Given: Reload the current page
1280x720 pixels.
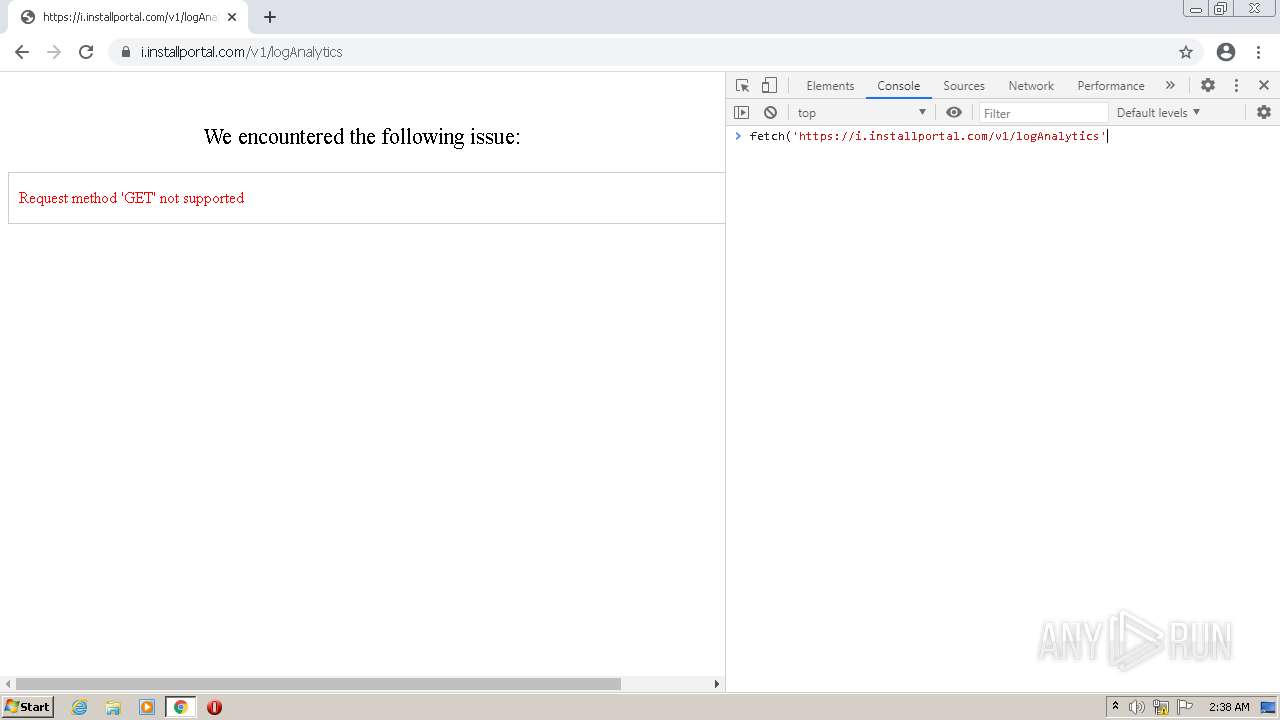Looking at the screenshot, I should point(86,52).
